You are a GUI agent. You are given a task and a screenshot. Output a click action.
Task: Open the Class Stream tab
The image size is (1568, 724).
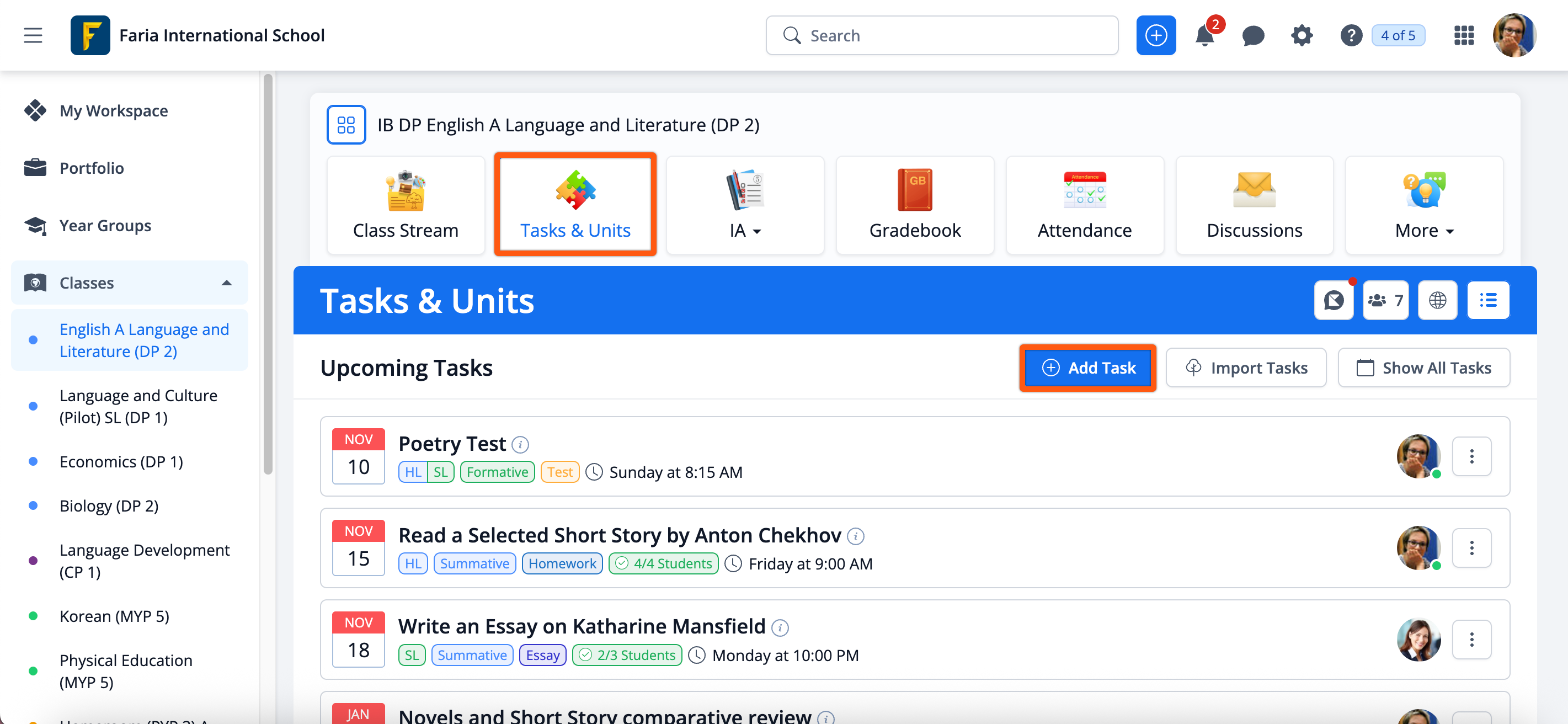coord(406,206)
